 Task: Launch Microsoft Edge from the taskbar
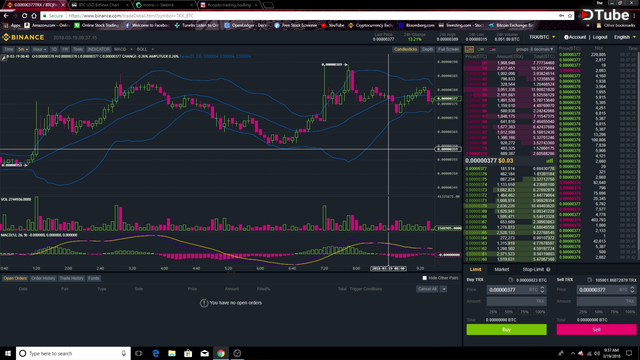156,353
